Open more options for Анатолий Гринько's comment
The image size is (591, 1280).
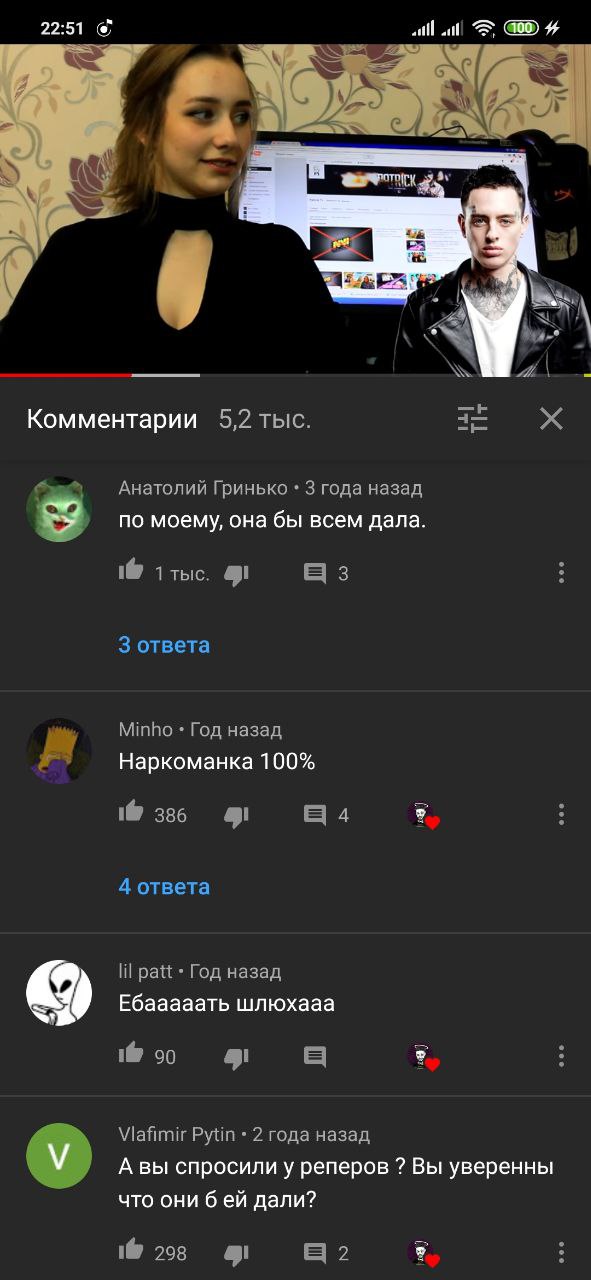(561, 573)
